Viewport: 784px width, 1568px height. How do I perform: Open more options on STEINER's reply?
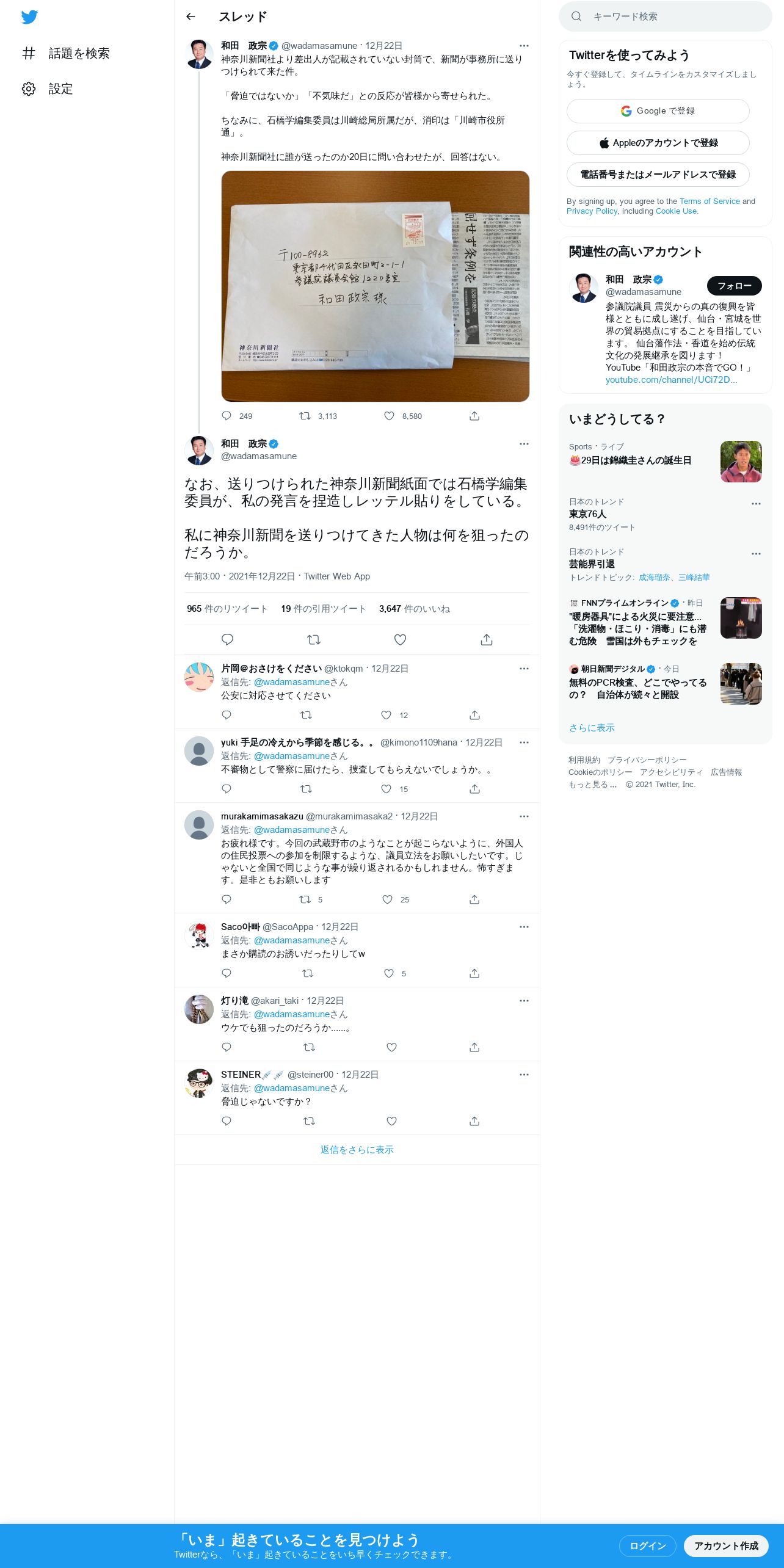click(x=524, y=1075)
